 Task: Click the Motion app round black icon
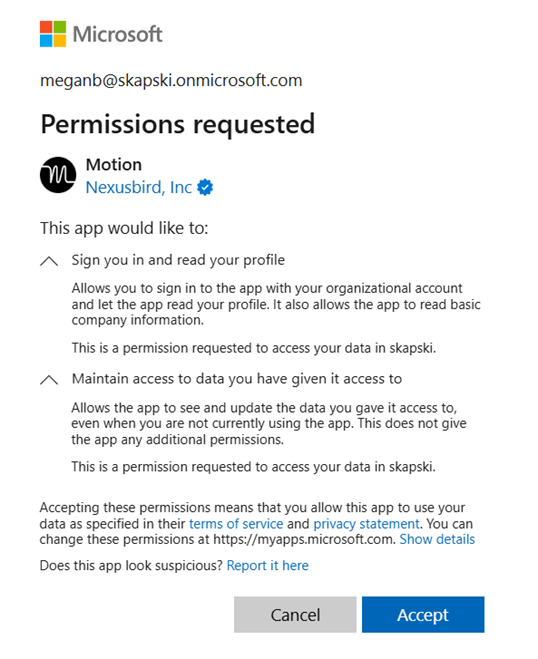pos(58,175)
